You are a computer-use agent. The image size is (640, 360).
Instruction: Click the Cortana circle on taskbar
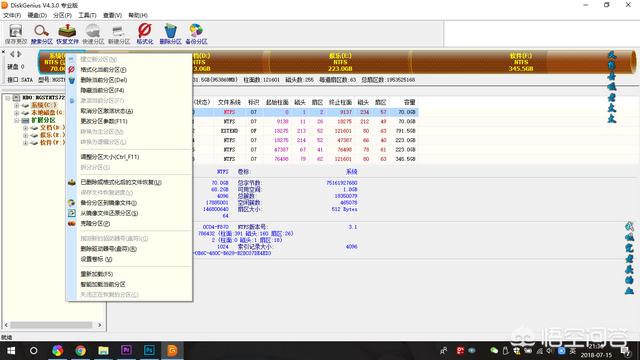33,350
